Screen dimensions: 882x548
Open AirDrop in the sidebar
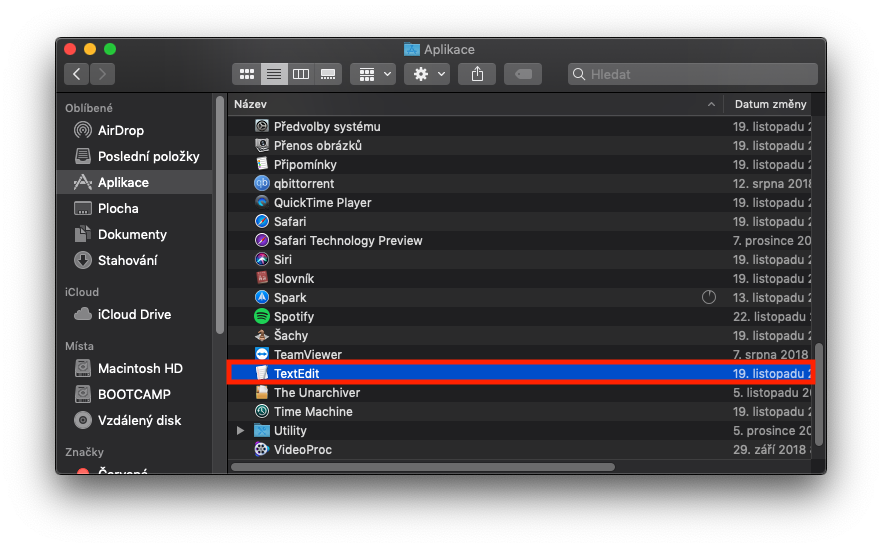[x=135, y=131]
